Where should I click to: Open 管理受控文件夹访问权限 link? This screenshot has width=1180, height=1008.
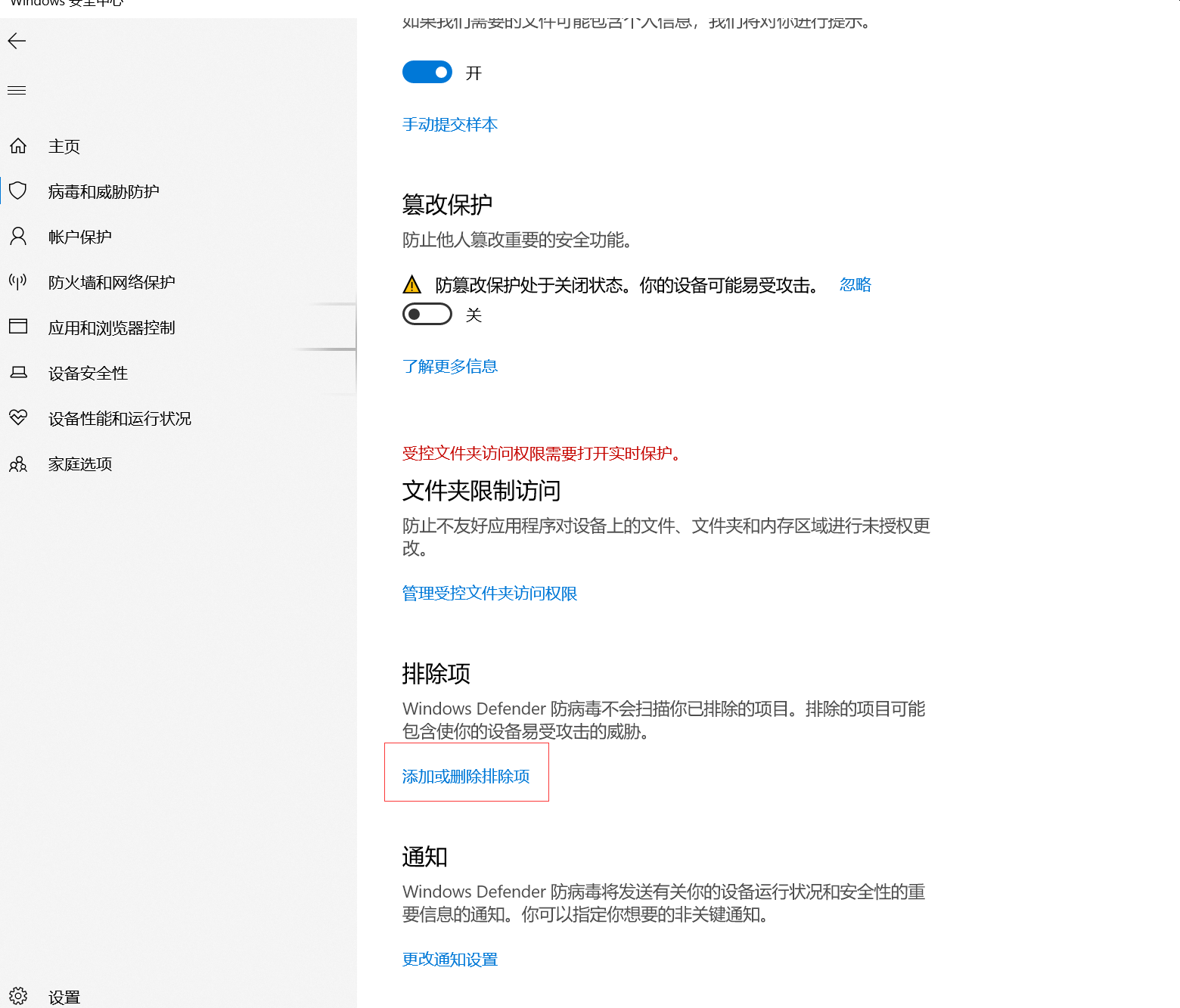pos(489,594)
